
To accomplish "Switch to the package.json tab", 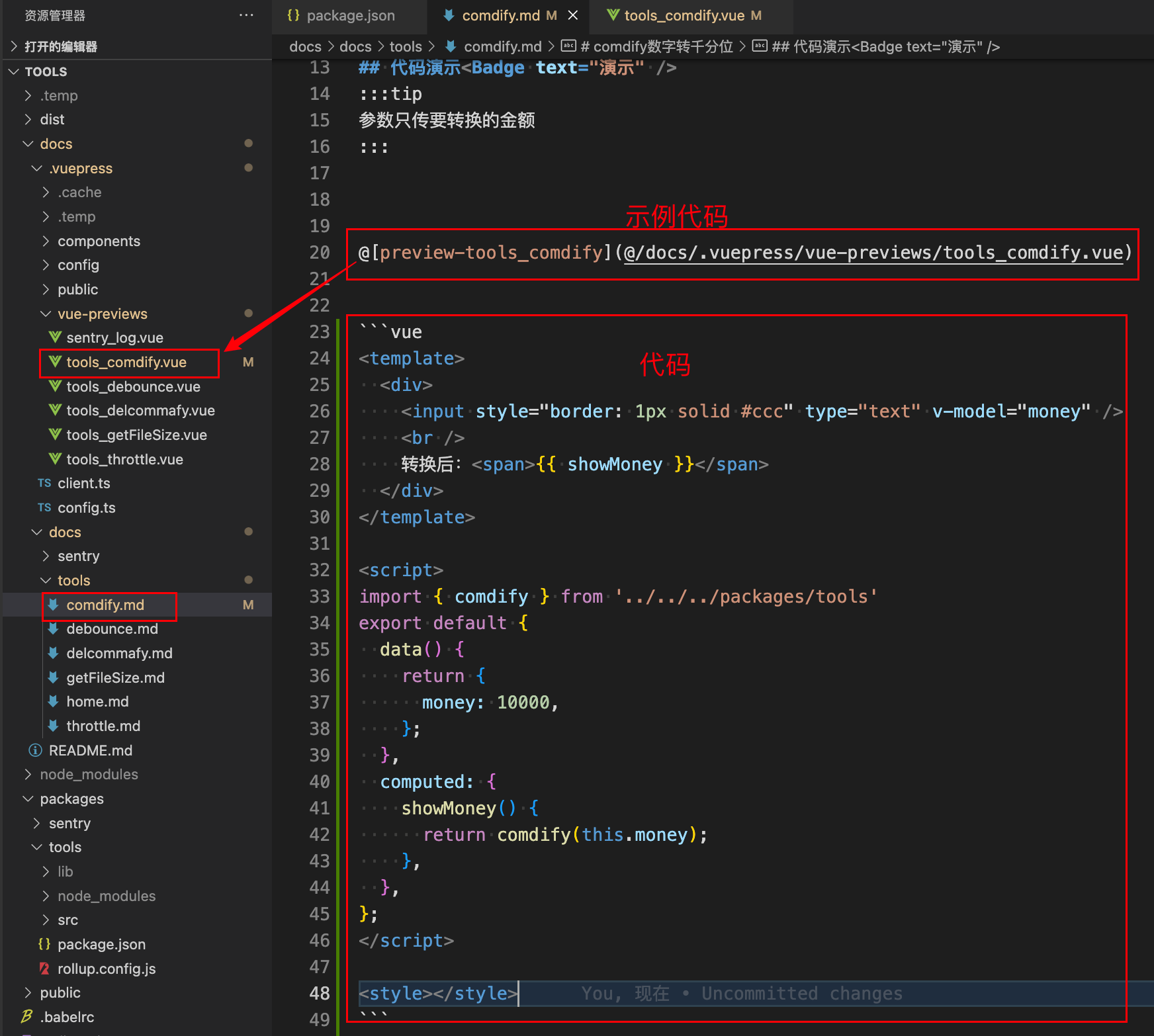I will [x=349, y=15].
